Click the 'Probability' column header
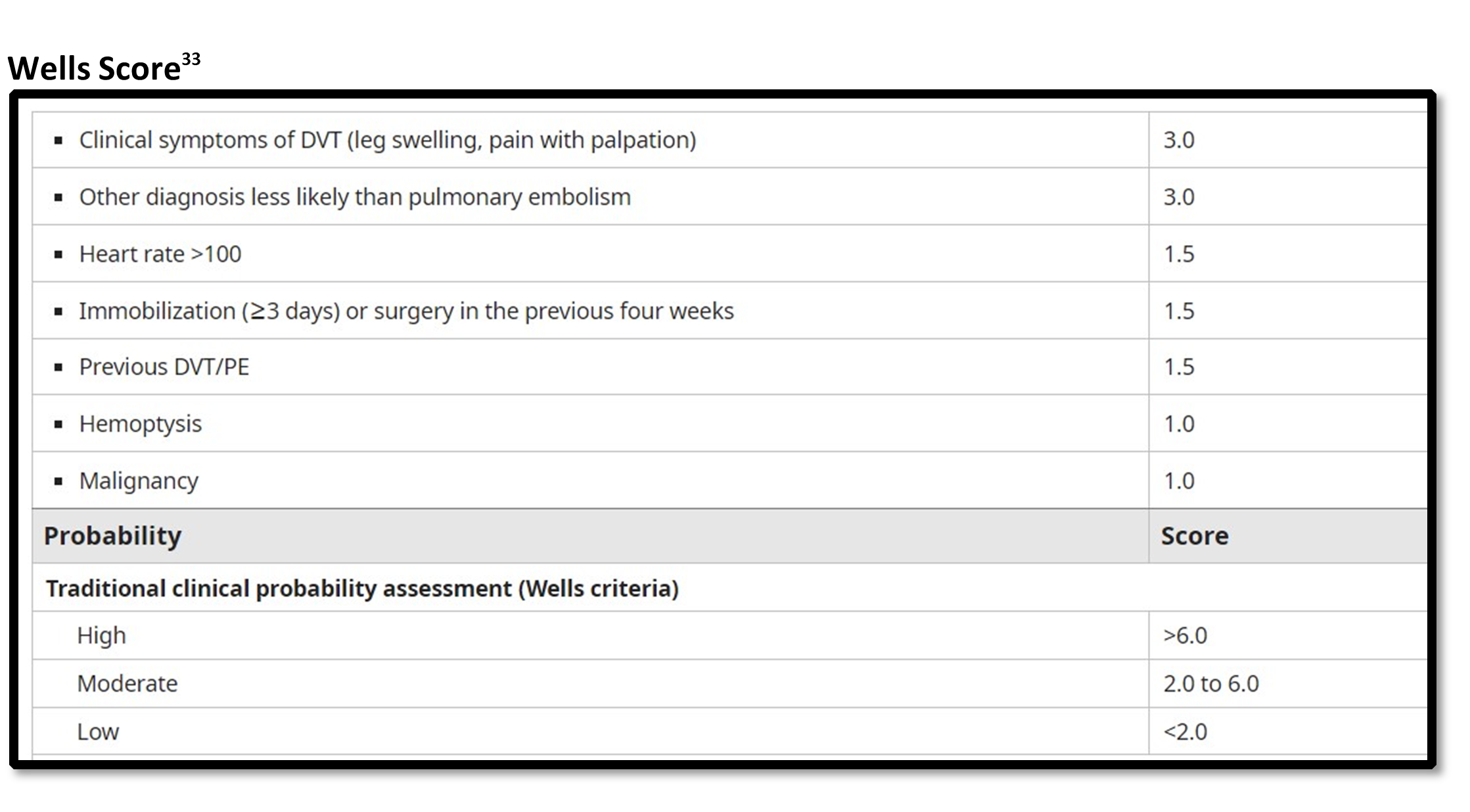The width and height of the screenshot is (1470, 812). [x=112, y=536]
